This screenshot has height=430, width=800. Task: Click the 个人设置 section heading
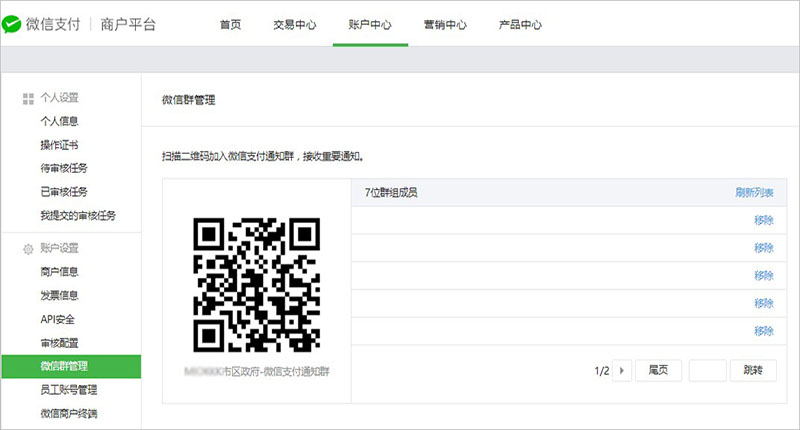(59, 97)
